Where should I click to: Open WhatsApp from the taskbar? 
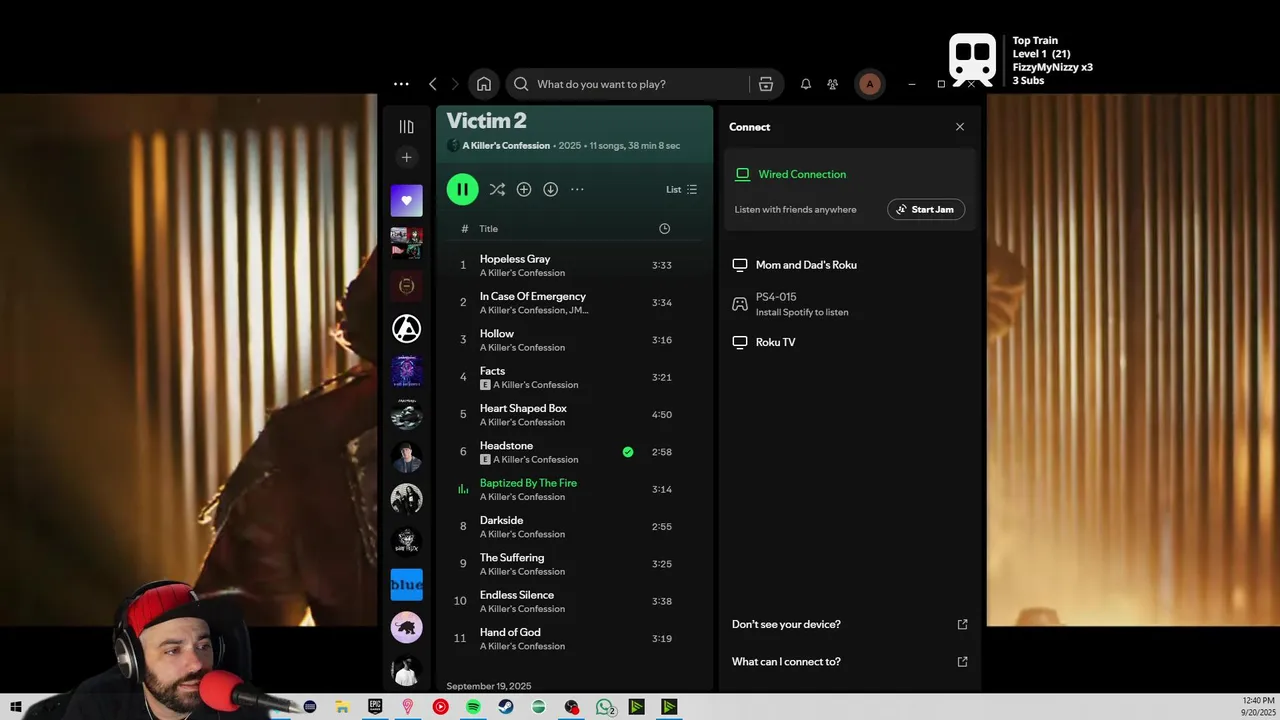[x=605, y=707]
